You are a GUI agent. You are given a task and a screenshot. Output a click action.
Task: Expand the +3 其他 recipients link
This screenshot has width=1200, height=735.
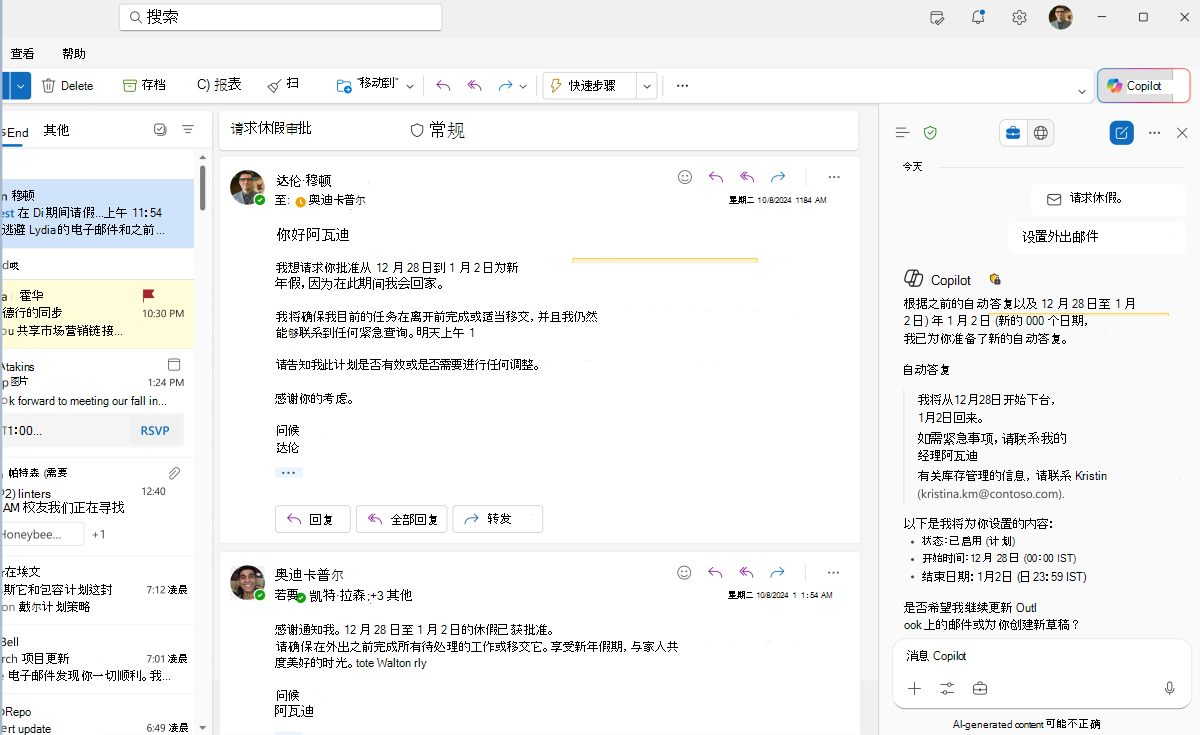tap(391, 595)
